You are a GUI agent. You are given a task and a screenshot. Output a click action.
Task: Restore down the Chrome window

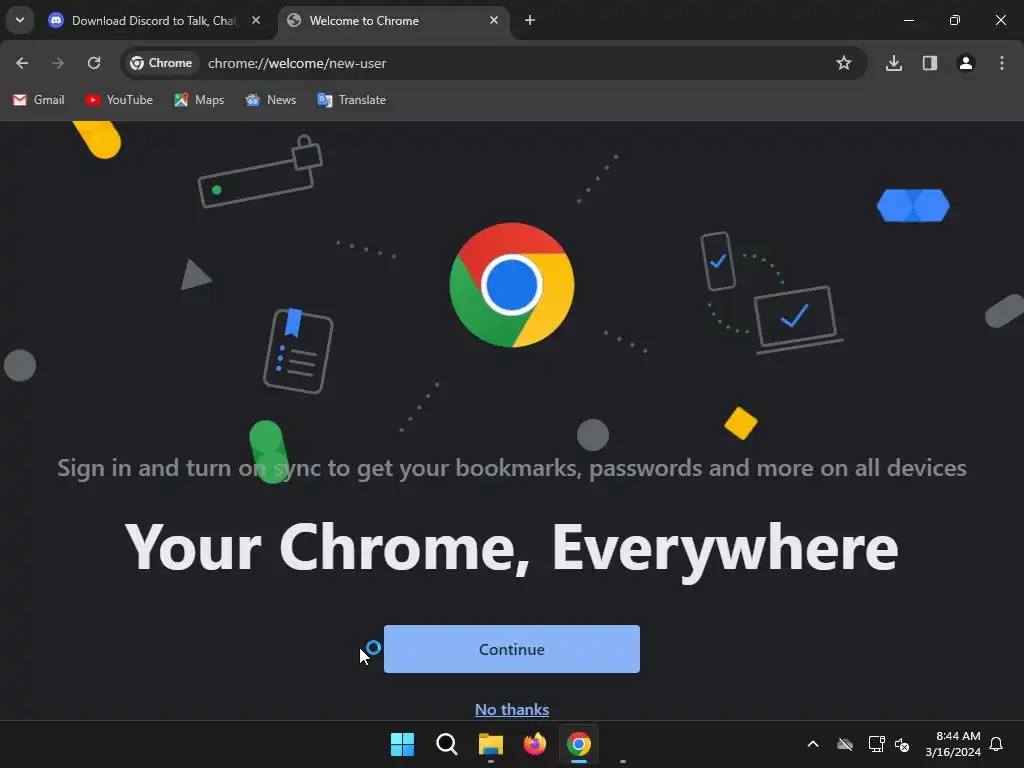coord(955,20)
